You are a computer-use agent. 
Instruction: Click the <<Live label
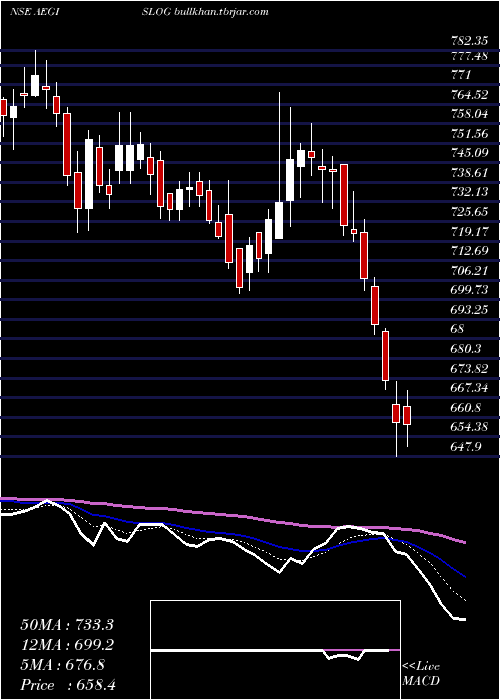click(x=421, y=667)
